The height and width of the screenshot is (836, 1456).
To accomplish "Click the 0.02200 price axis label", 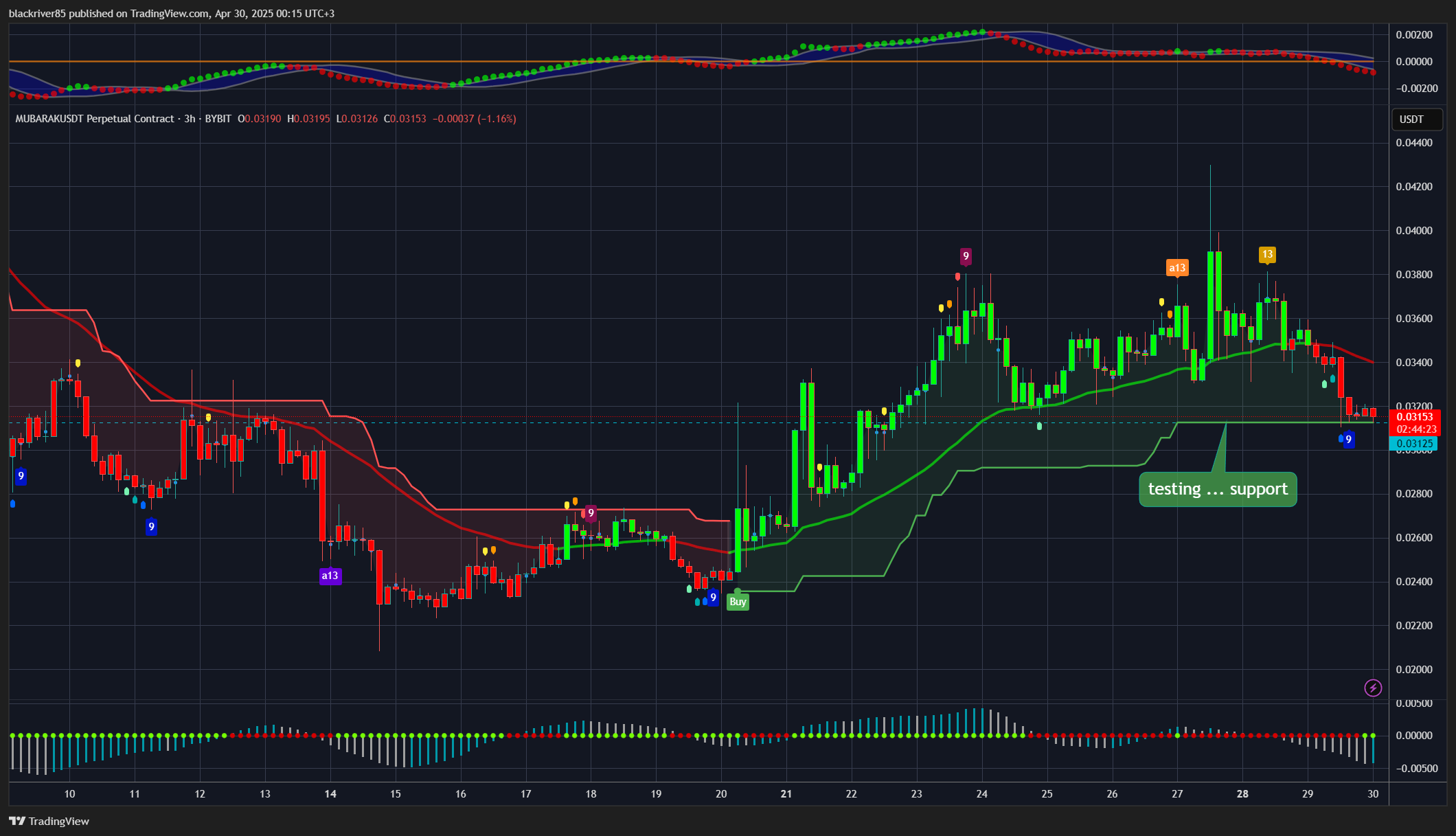I will (1414, 626).
